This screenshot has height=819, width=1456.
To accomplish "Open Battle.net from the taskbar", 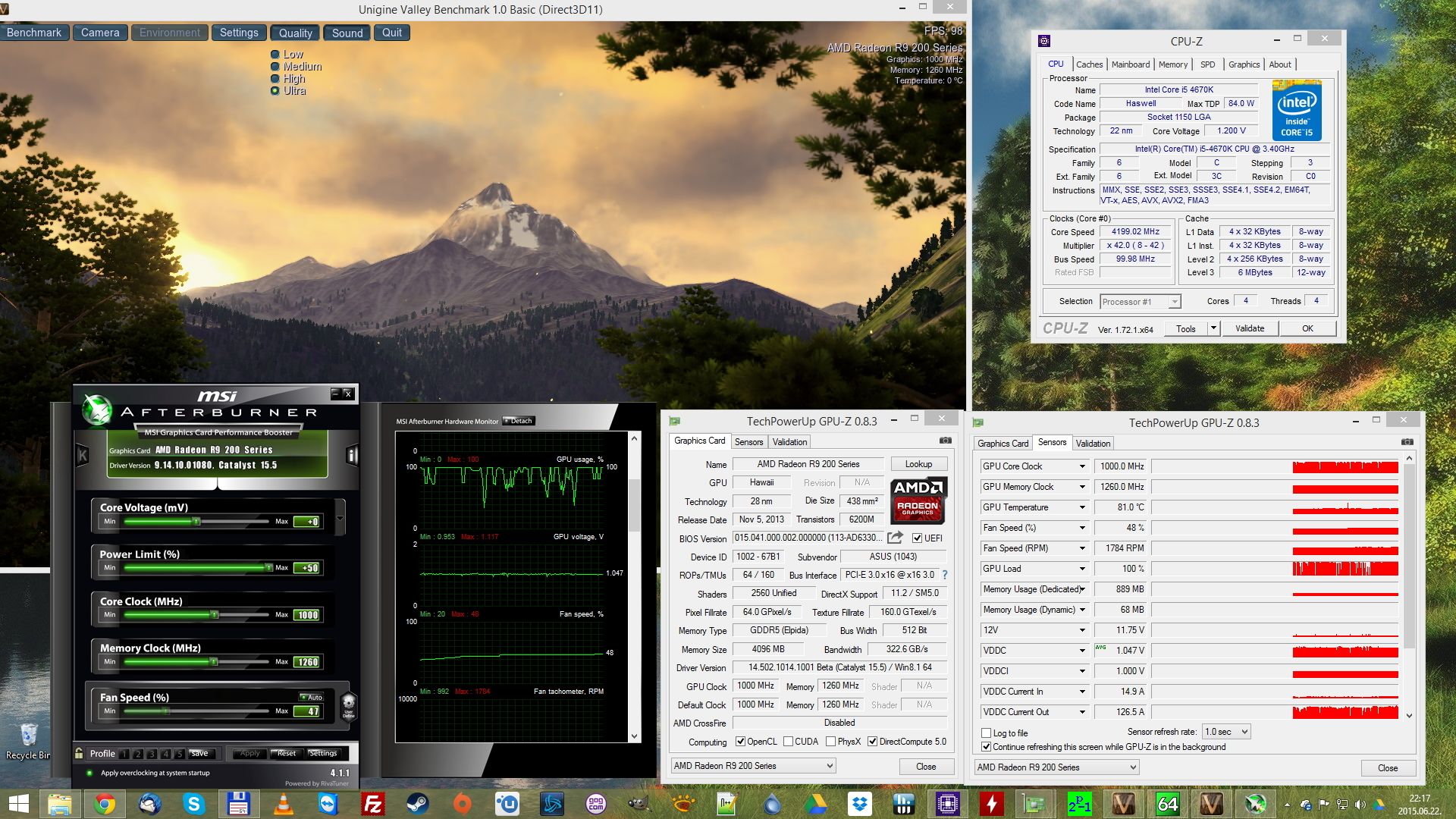I will coord(551,804).
